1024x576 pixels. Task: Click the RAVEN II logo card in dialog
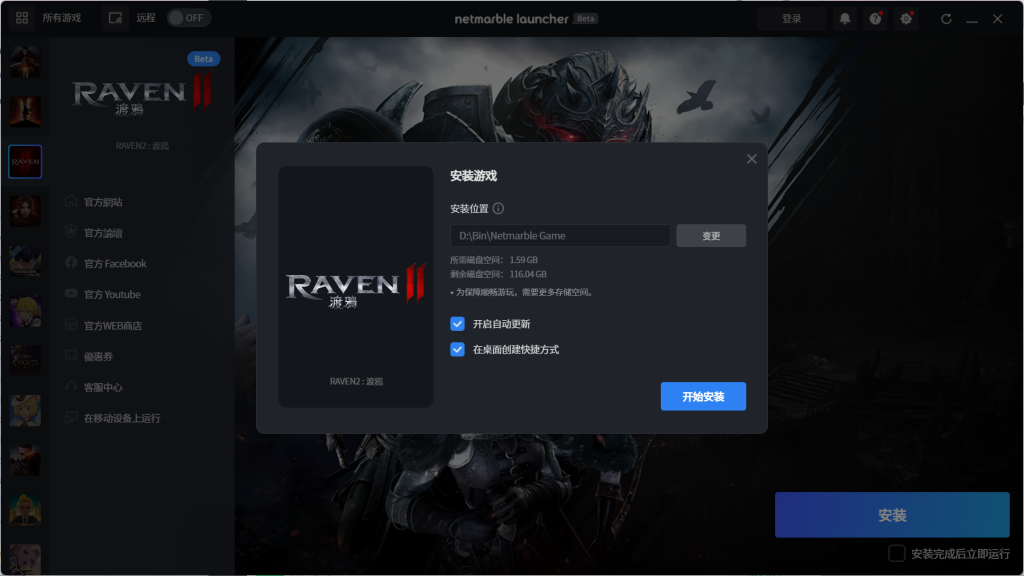[356, 287]
